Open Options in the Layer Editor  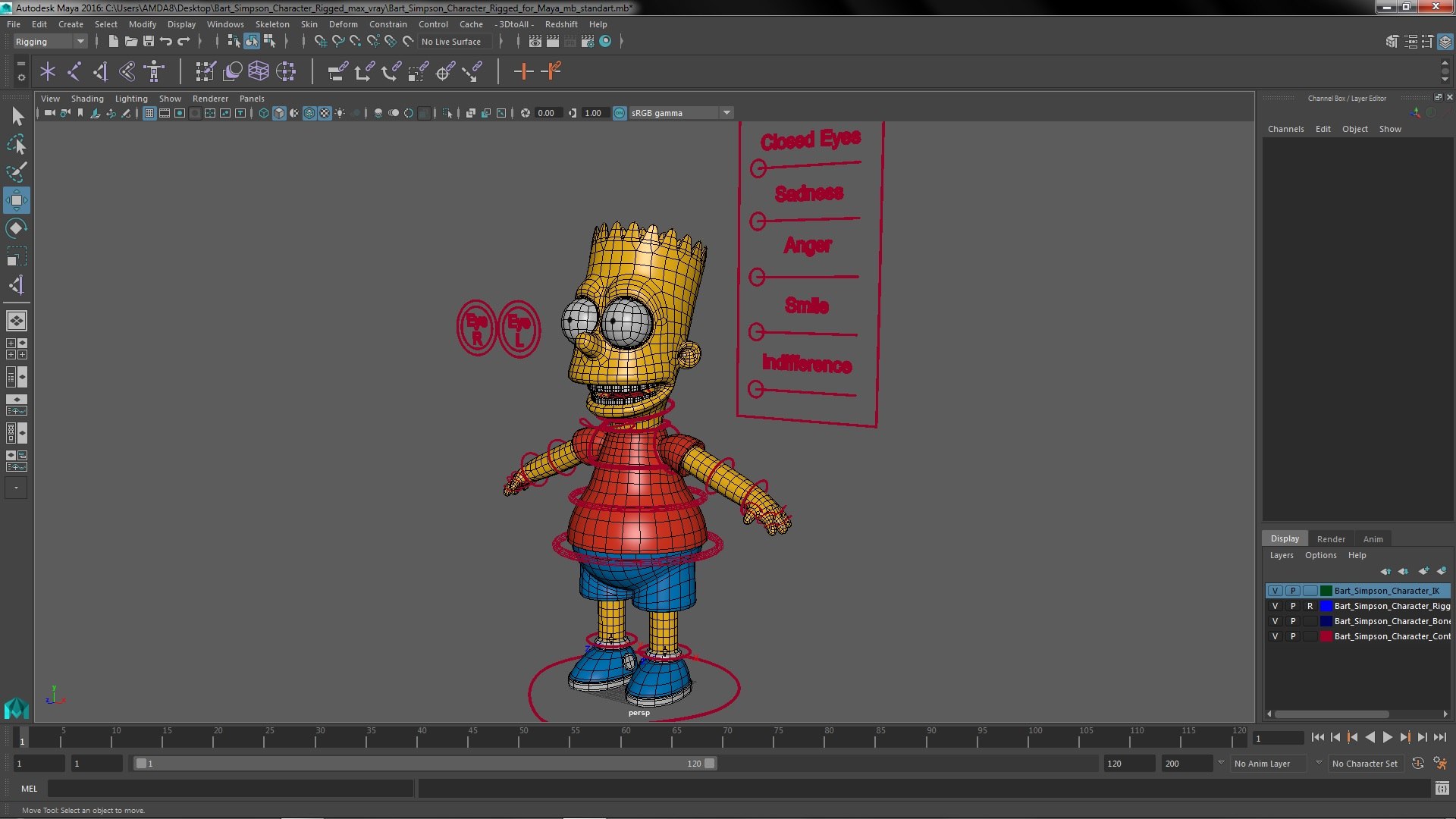[x=1320, y=555]
